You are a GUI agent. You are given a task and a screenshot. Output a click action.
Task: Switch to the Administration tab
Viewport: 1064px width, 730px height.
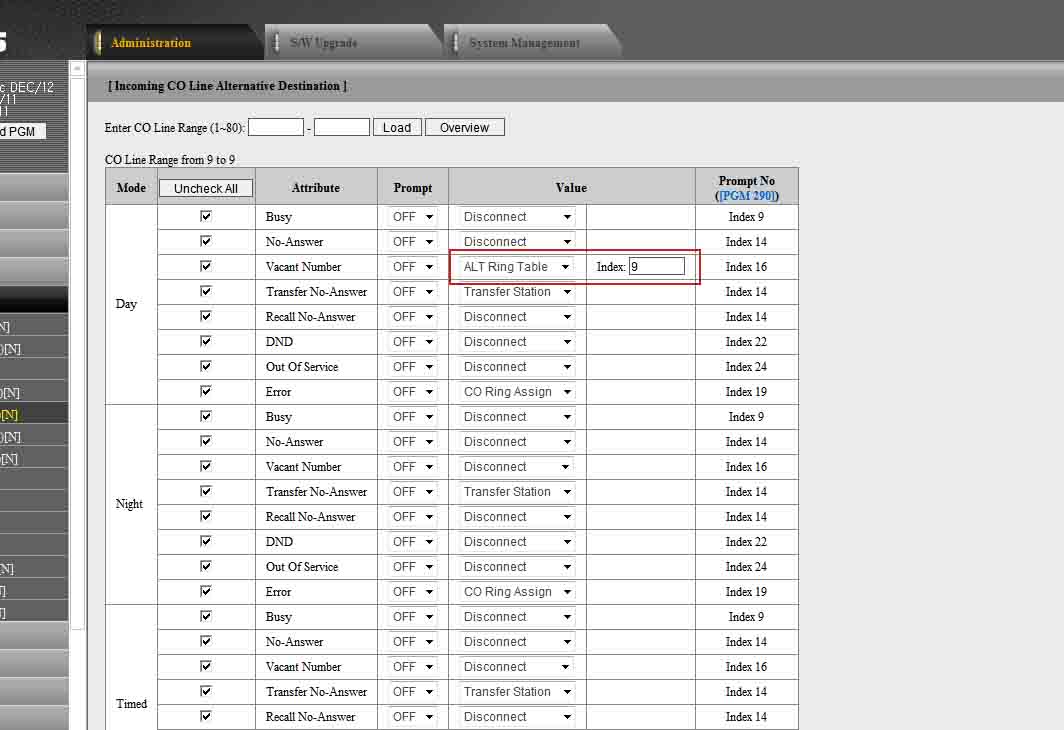point(150,43)
